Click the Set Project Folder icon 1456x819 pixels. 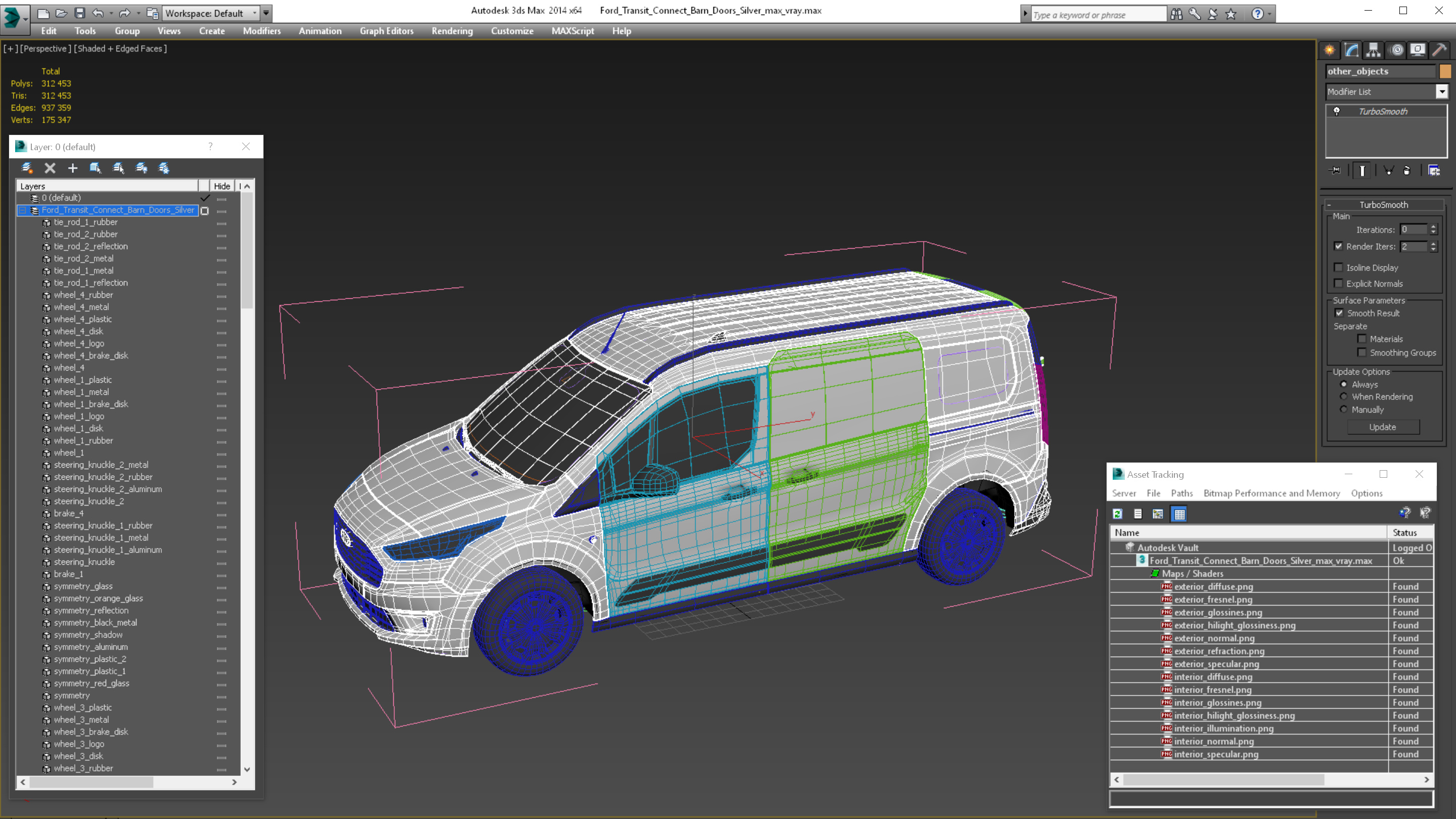pyautogui.click(x=152, y=13)
